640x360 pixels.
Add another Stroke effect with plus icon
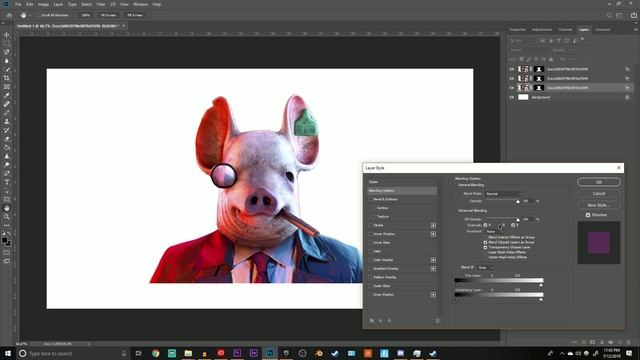click(433, 225)
